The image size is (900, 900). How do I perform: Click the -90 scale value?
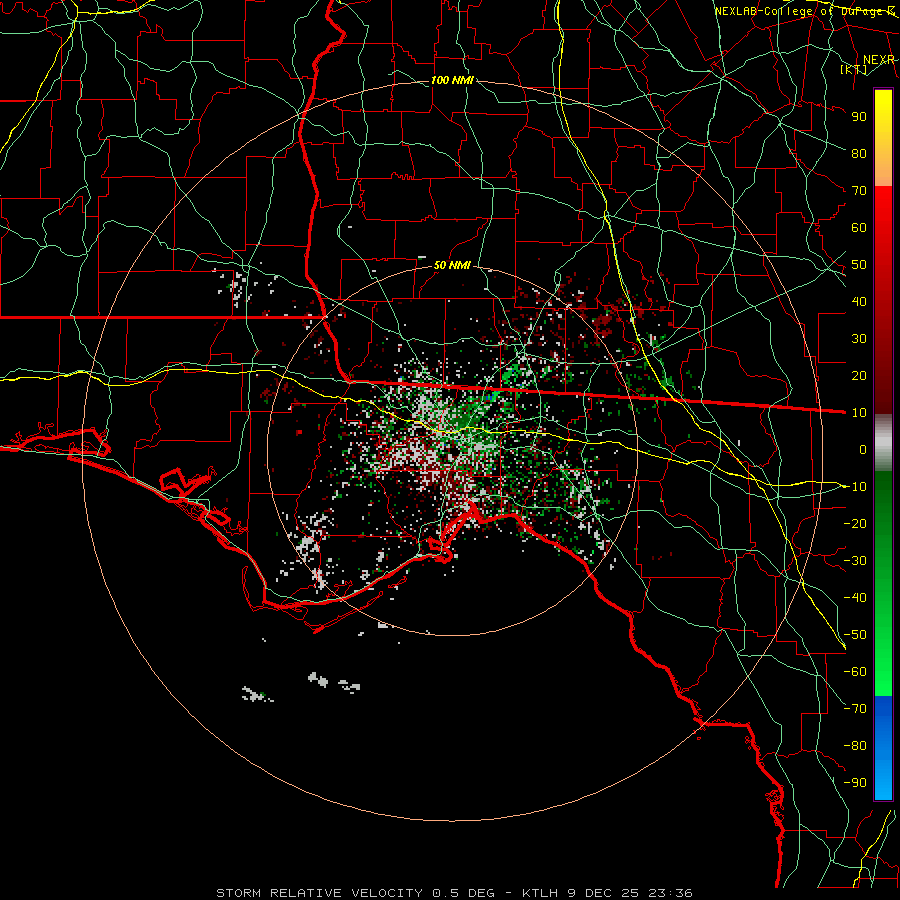(x=855, y=783)
